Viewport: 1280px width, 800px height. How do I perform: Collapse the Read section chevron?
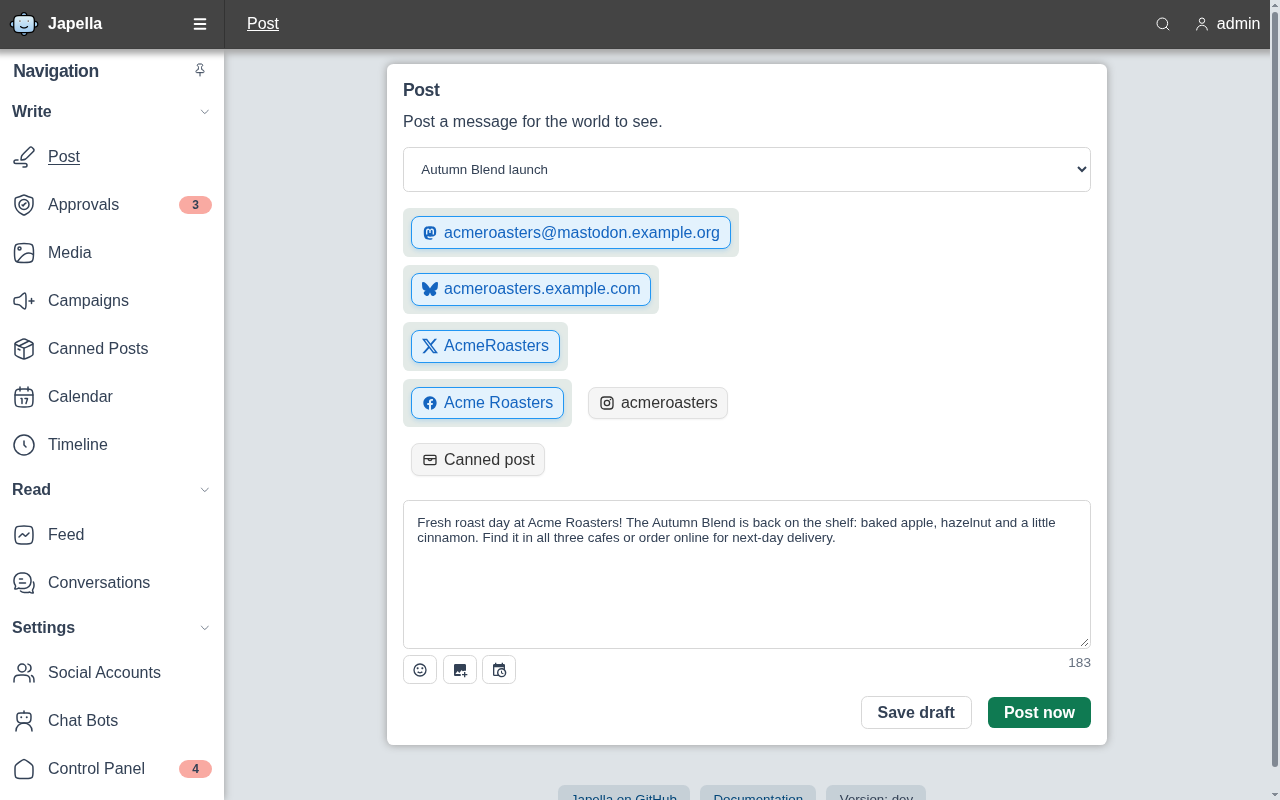205,490
